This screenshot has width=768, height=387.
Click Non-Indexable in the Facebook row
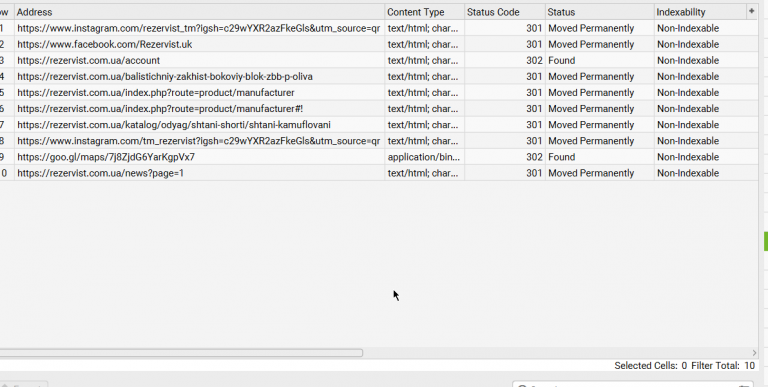click(x=706, y=45)
